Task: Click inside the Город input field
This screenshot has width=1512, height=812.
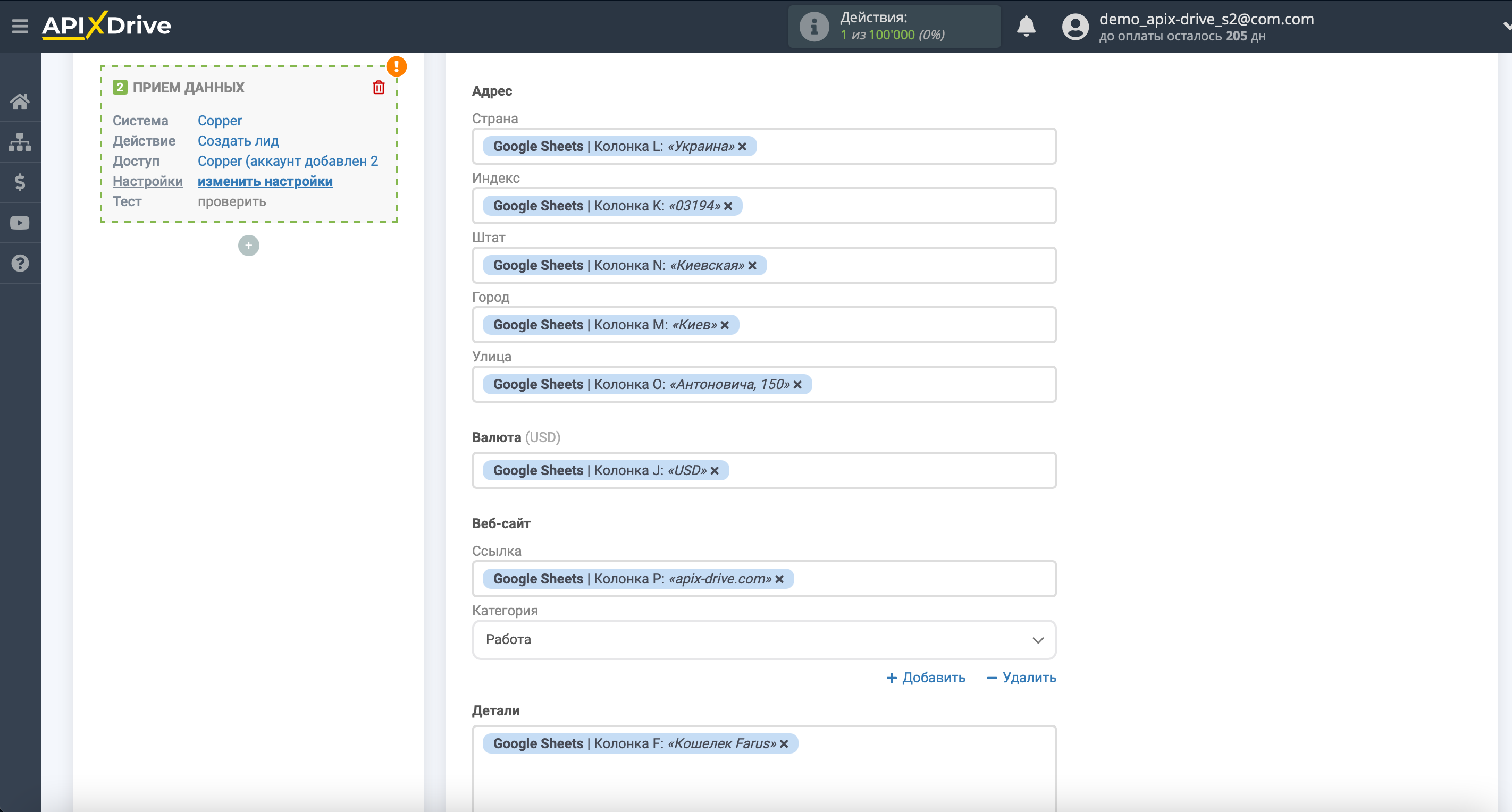Action: (x=764, y=325)
